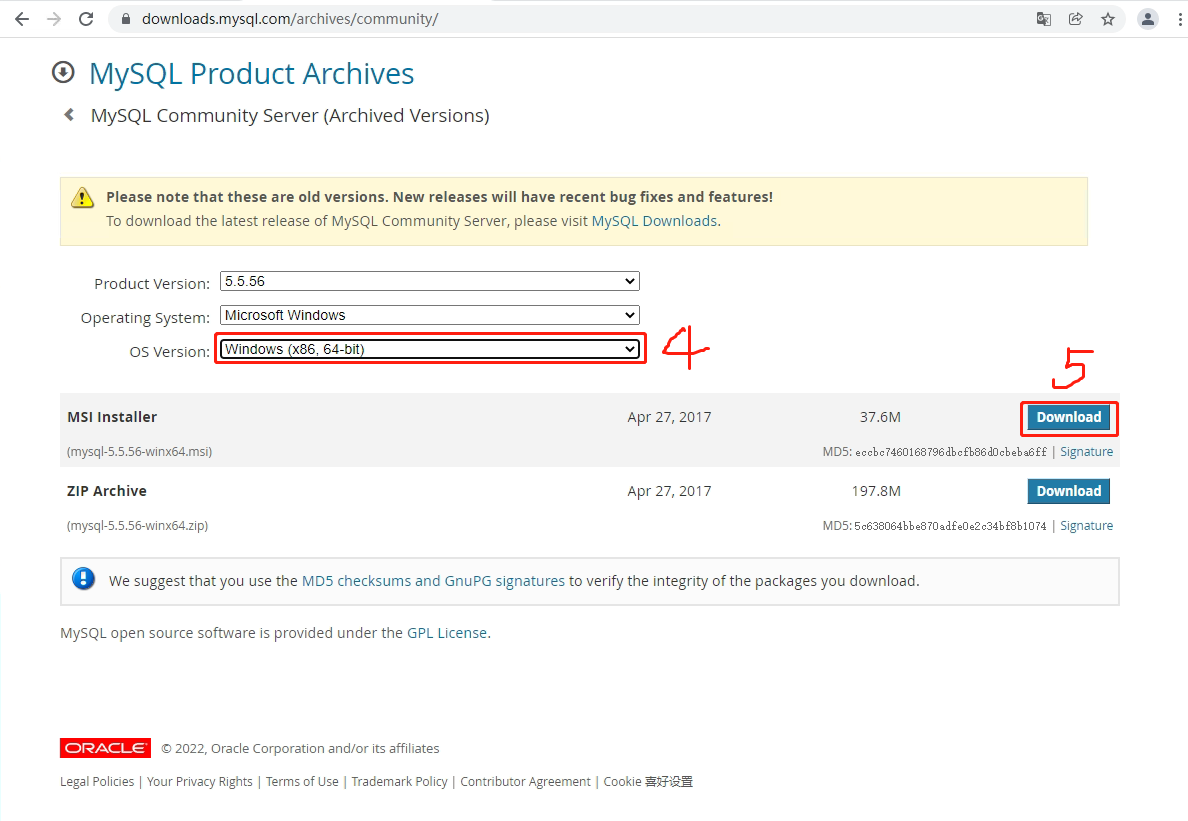Click the share page icon in address bar

click(x=1075, y=19)
